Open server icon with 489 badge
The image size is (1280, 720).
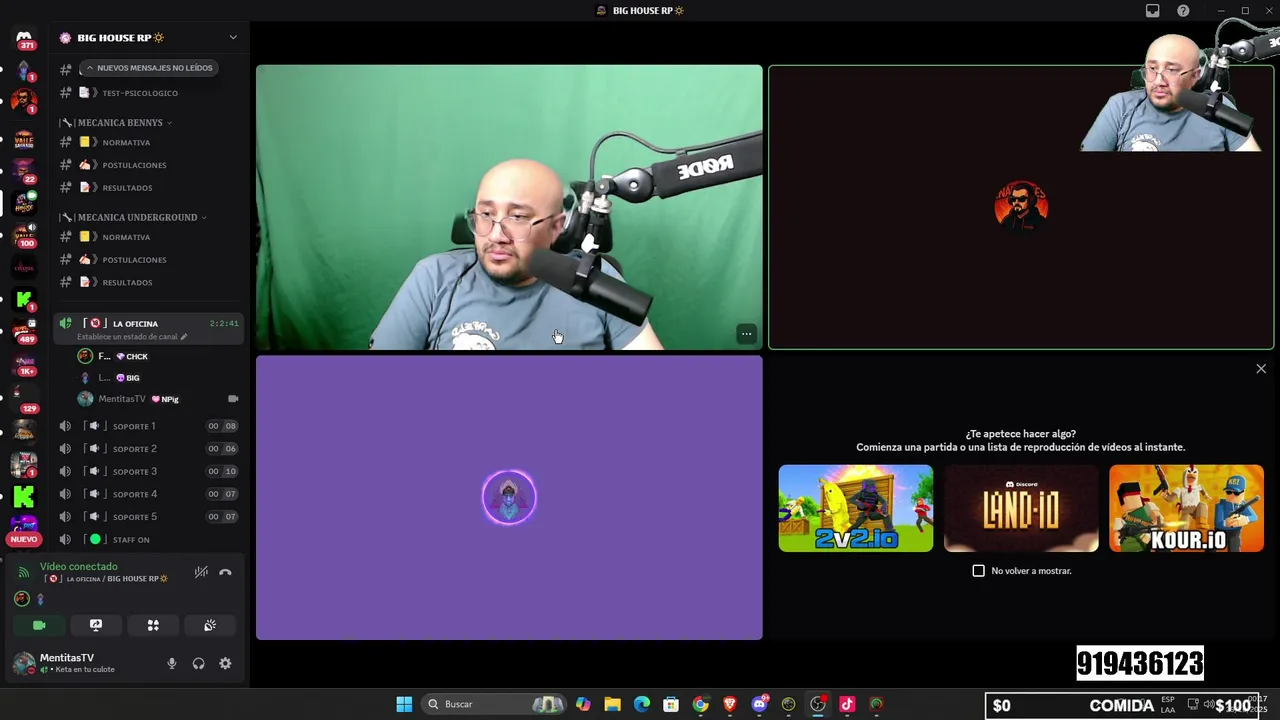pos(24,331)
